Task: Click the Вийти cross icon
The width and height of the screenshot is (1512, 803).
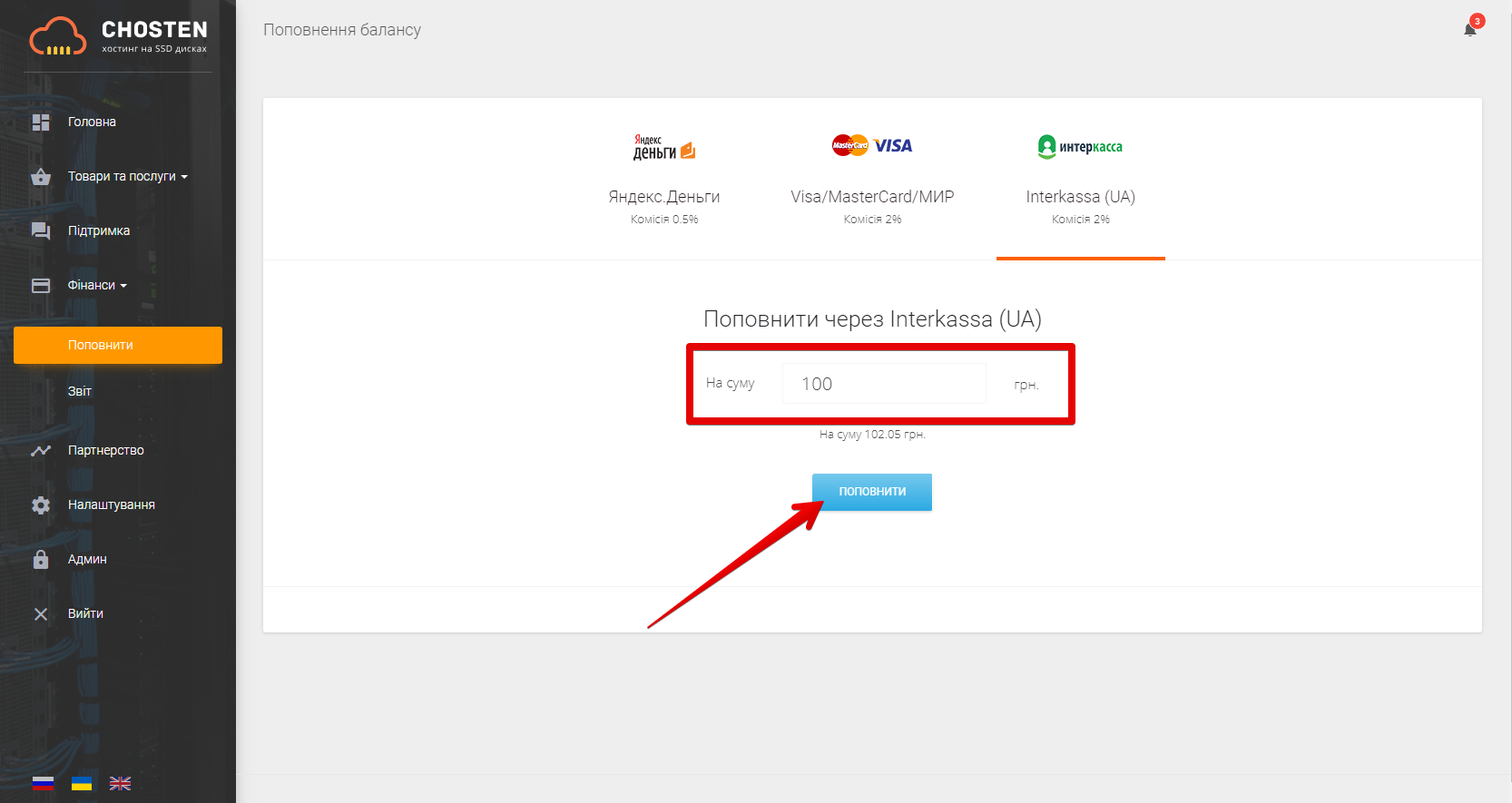Action: tap(41, 613)
